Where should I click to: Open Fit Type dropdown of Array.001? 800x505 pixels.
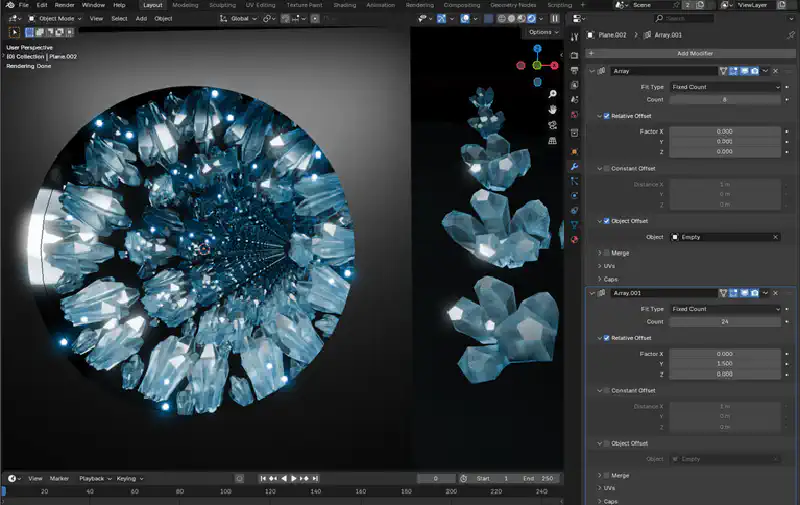pyautogui.click(x=725, y=309)
